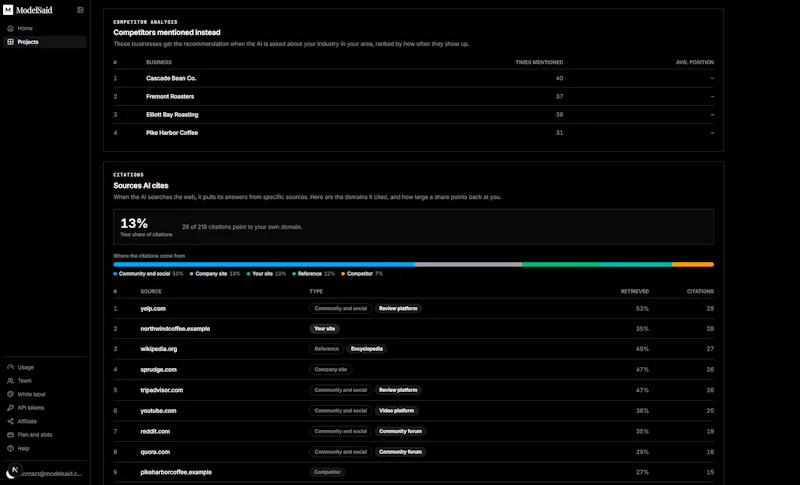Click the Encyclopedia tag in wikipedia row
The height and width of the screenshot is (485, 800).
pyautogui.click(x=367, y=349)
